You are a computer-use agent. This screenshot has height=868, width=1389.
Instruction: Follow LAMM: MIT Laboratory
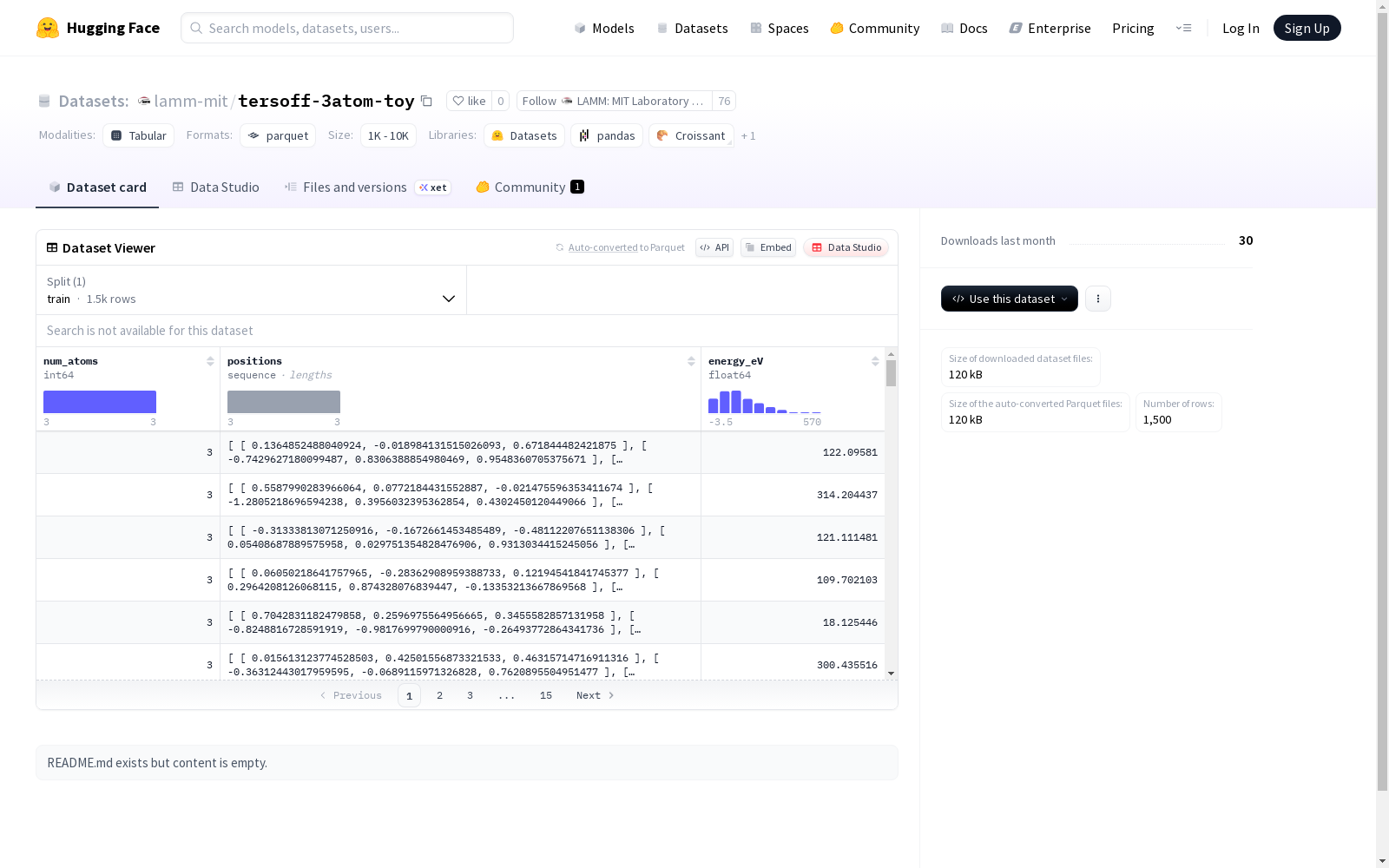pos(615,101)
